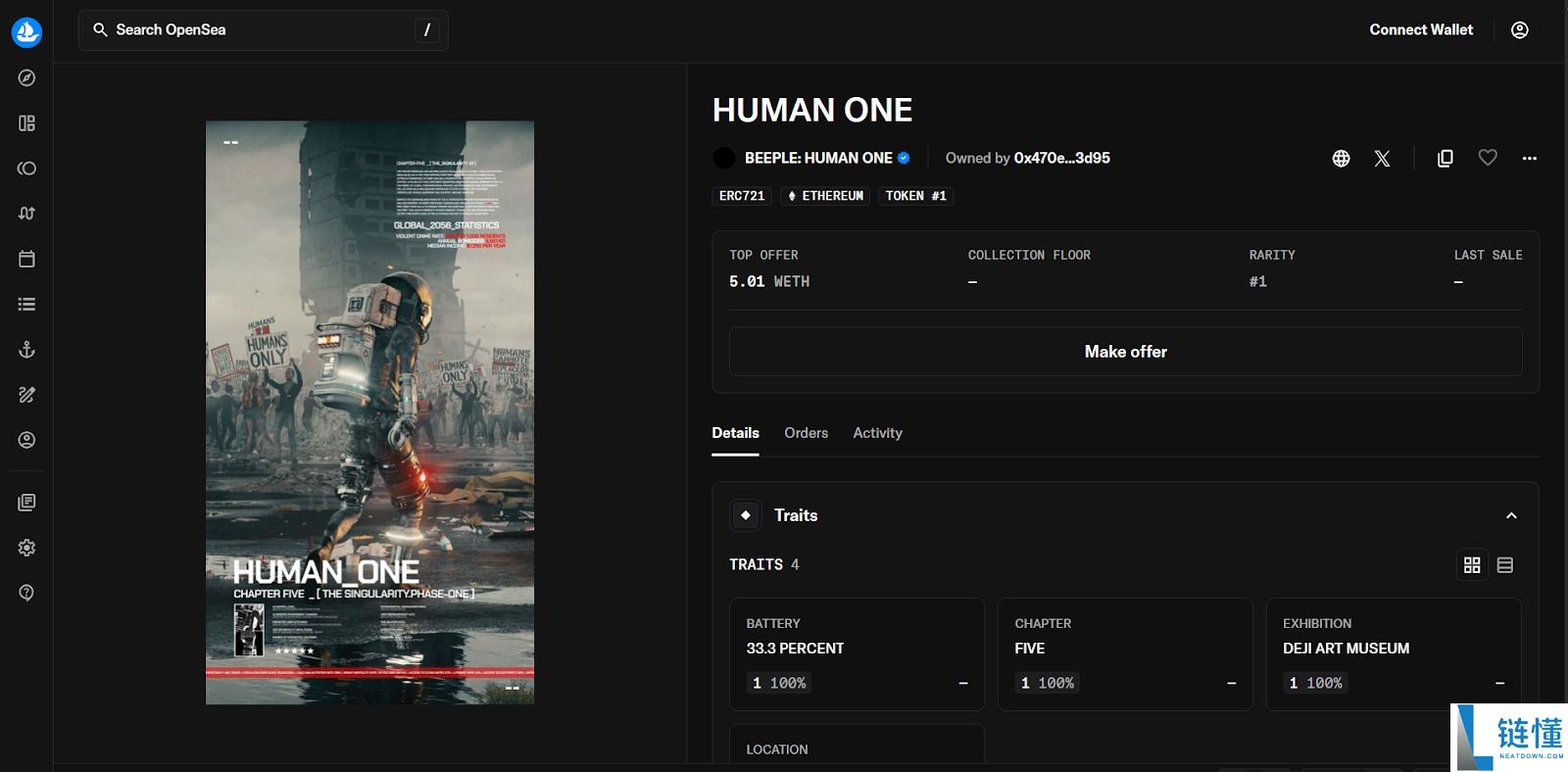Collapse the Traits section
The height and width of the screenshot is (772, 1568).
(1511, 516)
